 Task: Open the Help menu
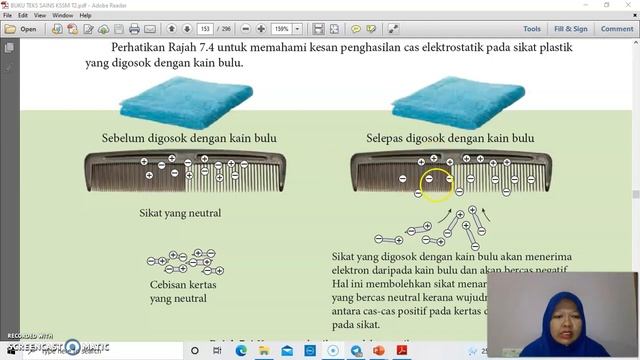pyautogui.click(x=85, y=16)
